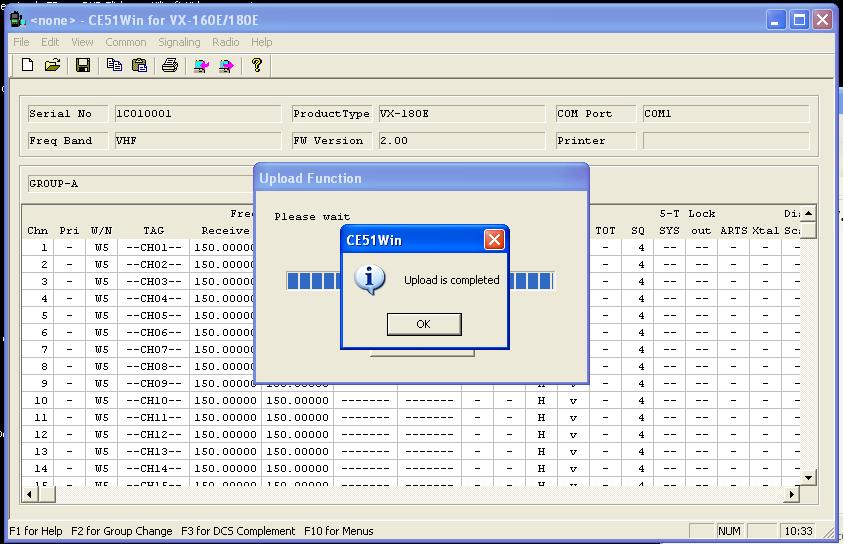Click the vertical scrollbar up arrow

pos(809,213)
